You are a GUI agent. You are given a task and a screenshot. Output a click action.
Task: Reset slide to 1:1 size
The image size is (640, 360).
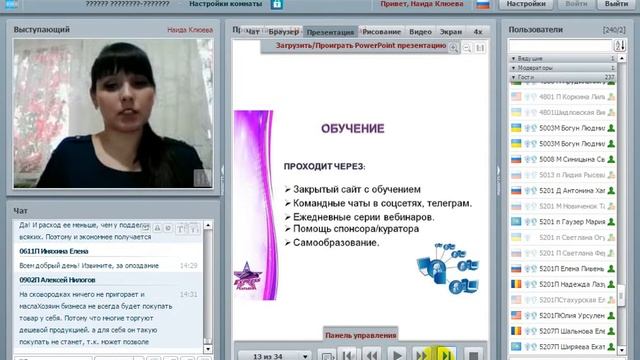coord(480,48)
